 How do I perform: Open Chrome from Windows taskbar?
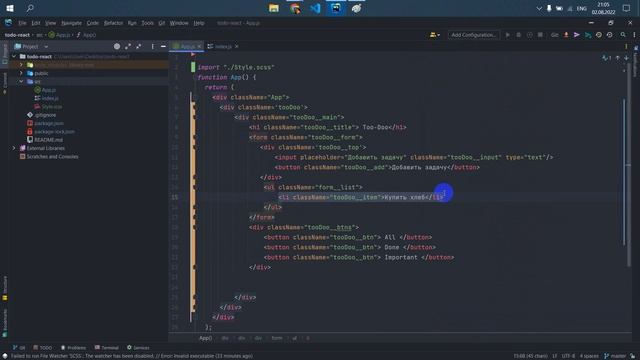(295, 8)
